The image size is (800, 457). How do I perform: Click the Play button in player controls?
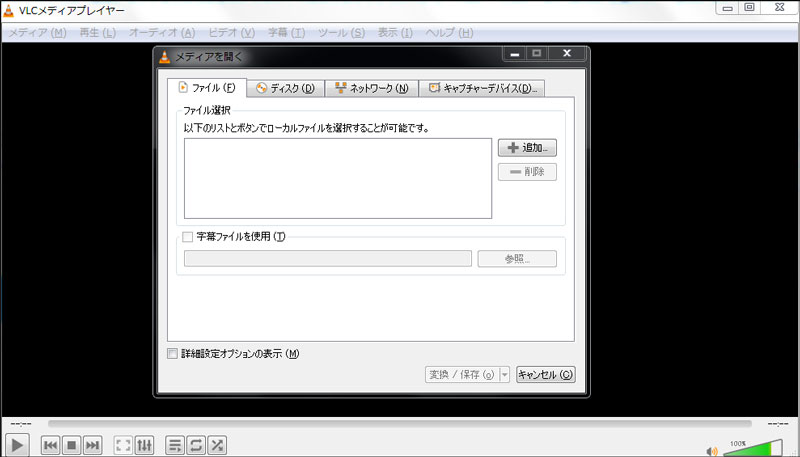(x=17, y=445)
